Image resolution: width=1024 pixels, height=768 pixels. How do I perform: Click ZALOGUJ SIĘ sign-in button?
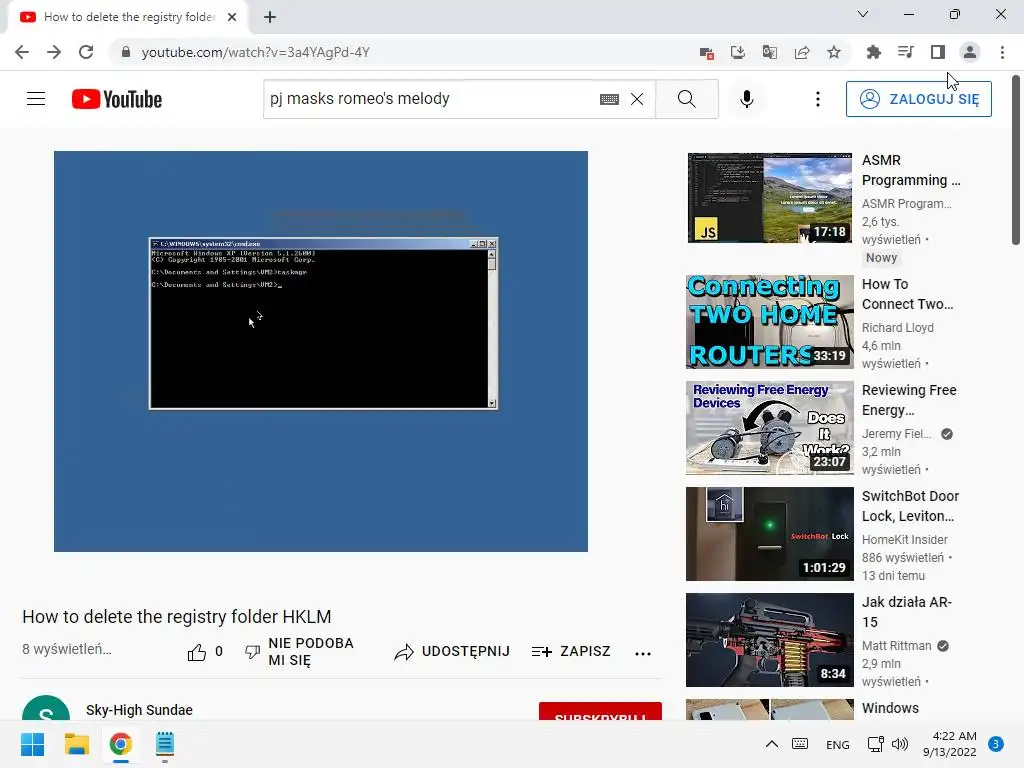coord(918,99)
